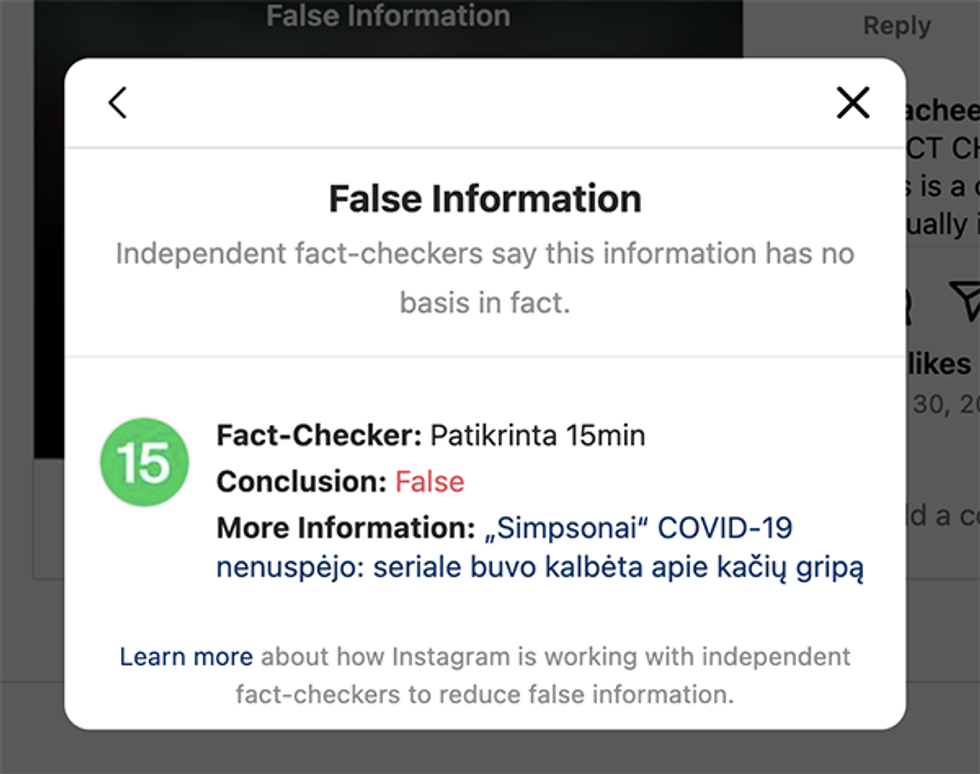980x774 pixels.
Task: Click the green 15min fact-checker logo
Action: coord(144,462)
